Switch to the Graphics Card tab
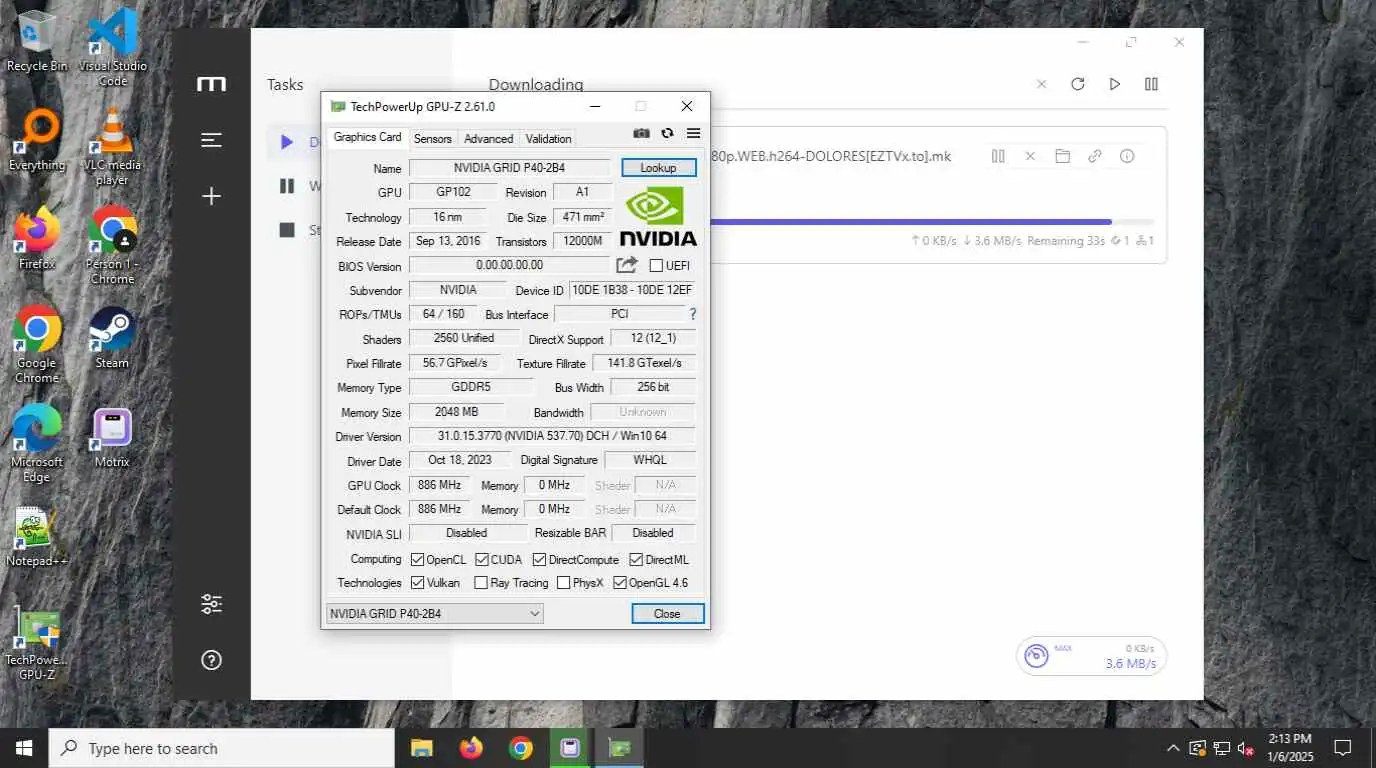 click(367, 137)
